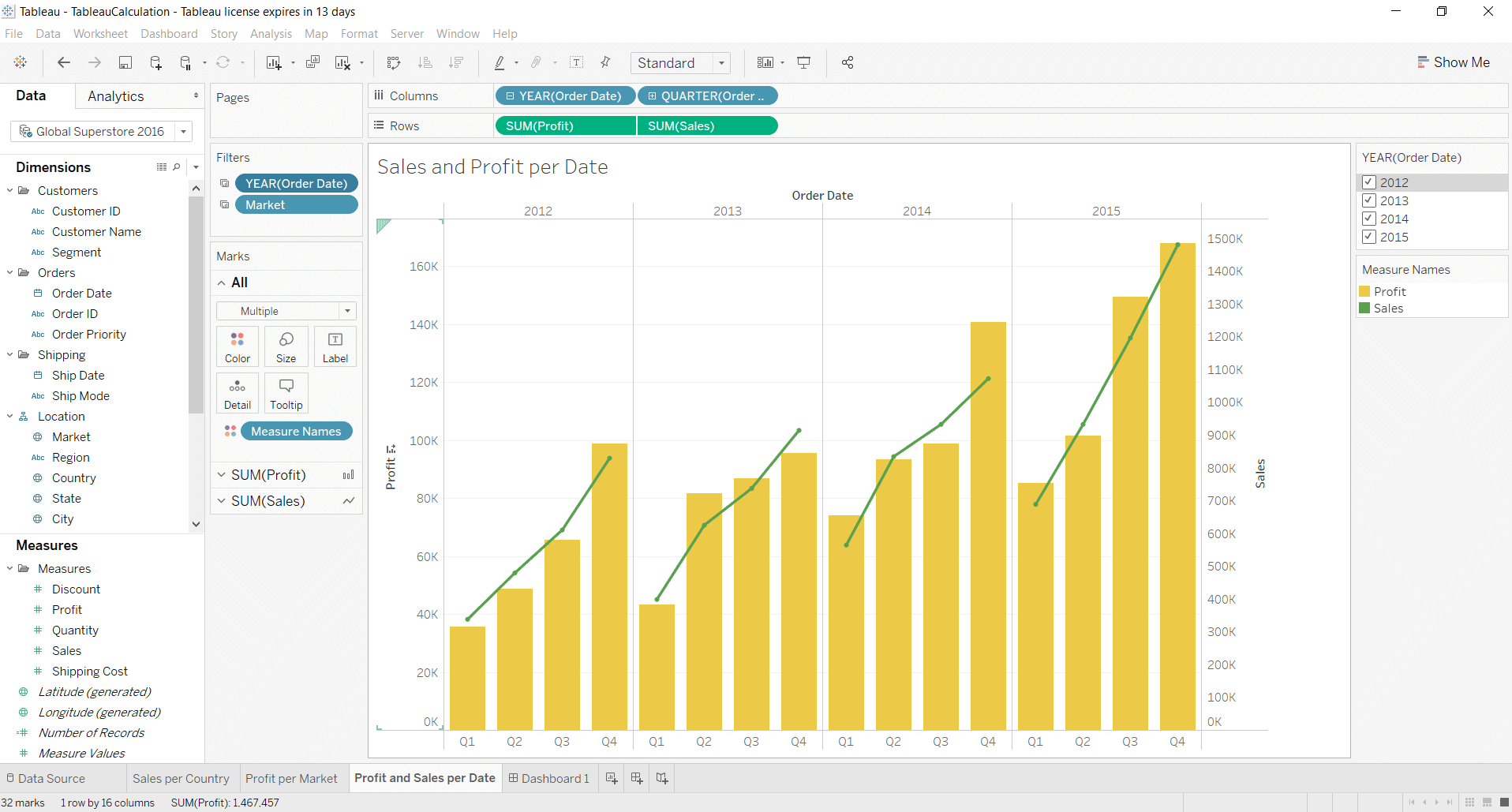Click the New Dashboard tab icon

637,778
